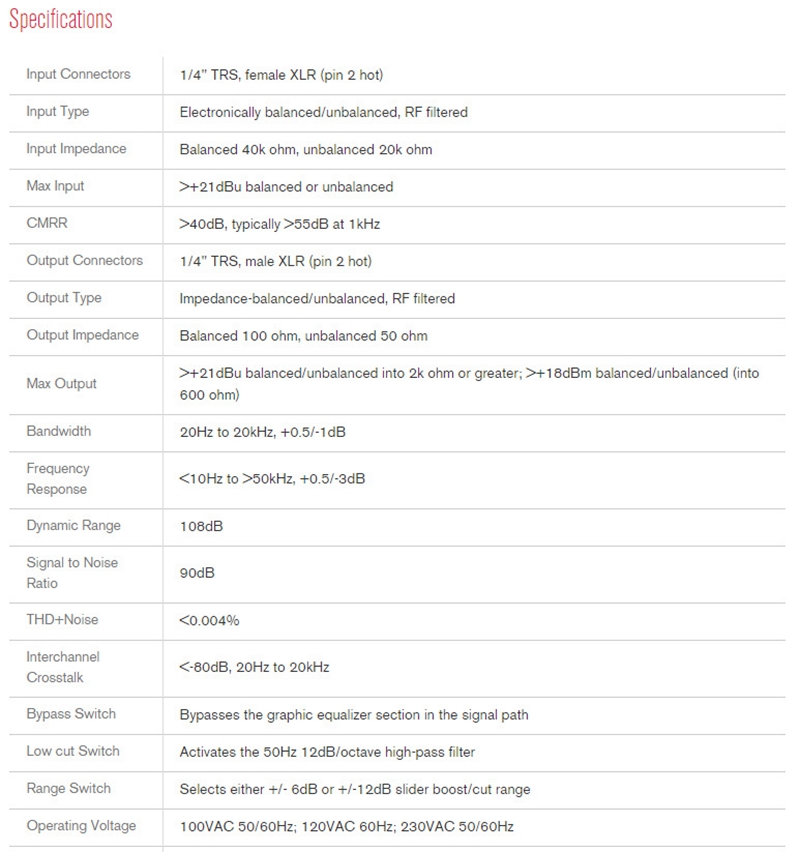The image size is (800, 852).
Task: Select the Output Impedance label
Action: [x=82, y=335]
